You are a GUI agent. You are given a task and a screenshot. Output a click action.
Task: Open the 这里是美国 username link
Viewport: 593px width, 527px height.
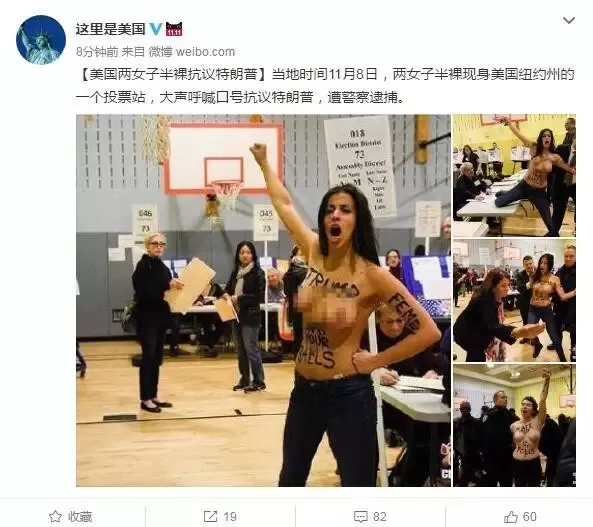[x=110, y=29]
